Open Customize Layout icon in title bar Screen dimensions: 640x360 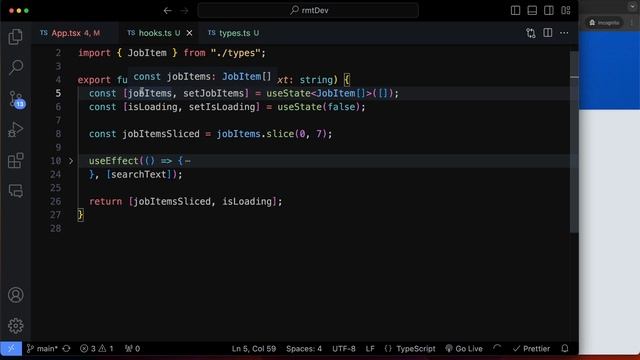coord(566,11)
